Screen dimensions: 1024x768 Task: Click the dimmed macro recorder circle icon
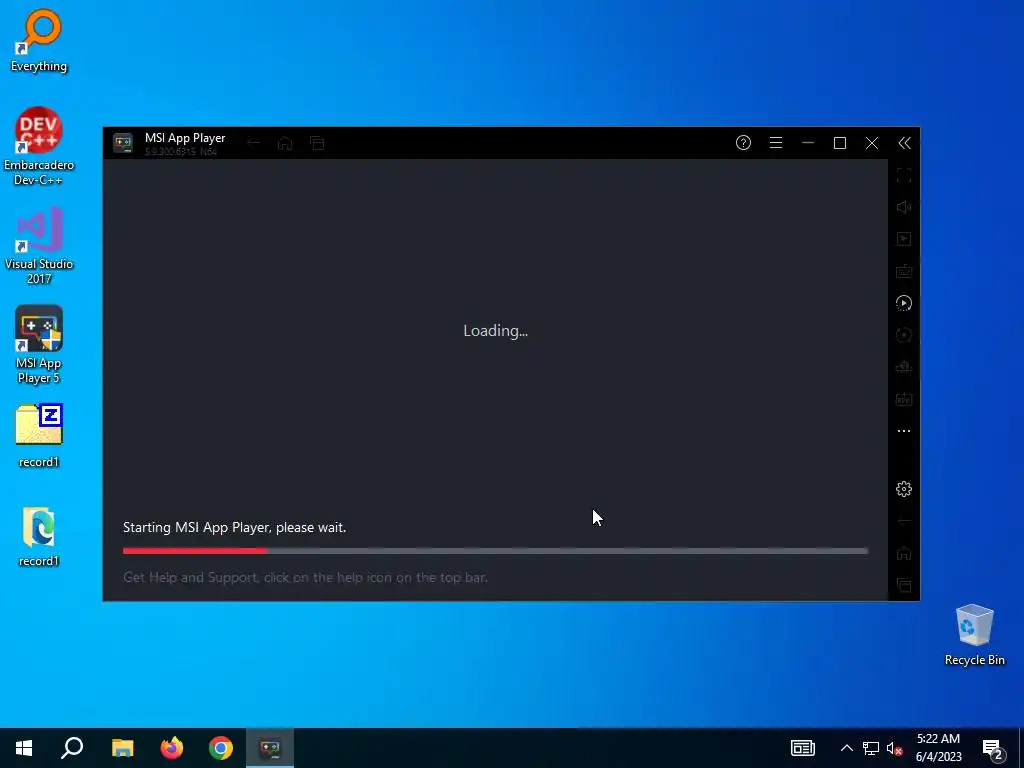(904, 335)
